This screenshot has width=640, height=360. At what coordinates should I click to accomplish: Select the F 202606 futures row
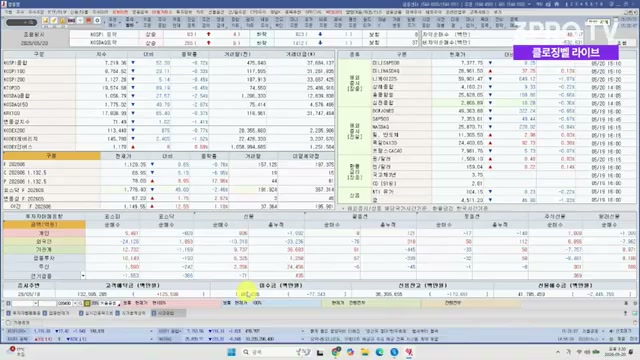[168, 164]
